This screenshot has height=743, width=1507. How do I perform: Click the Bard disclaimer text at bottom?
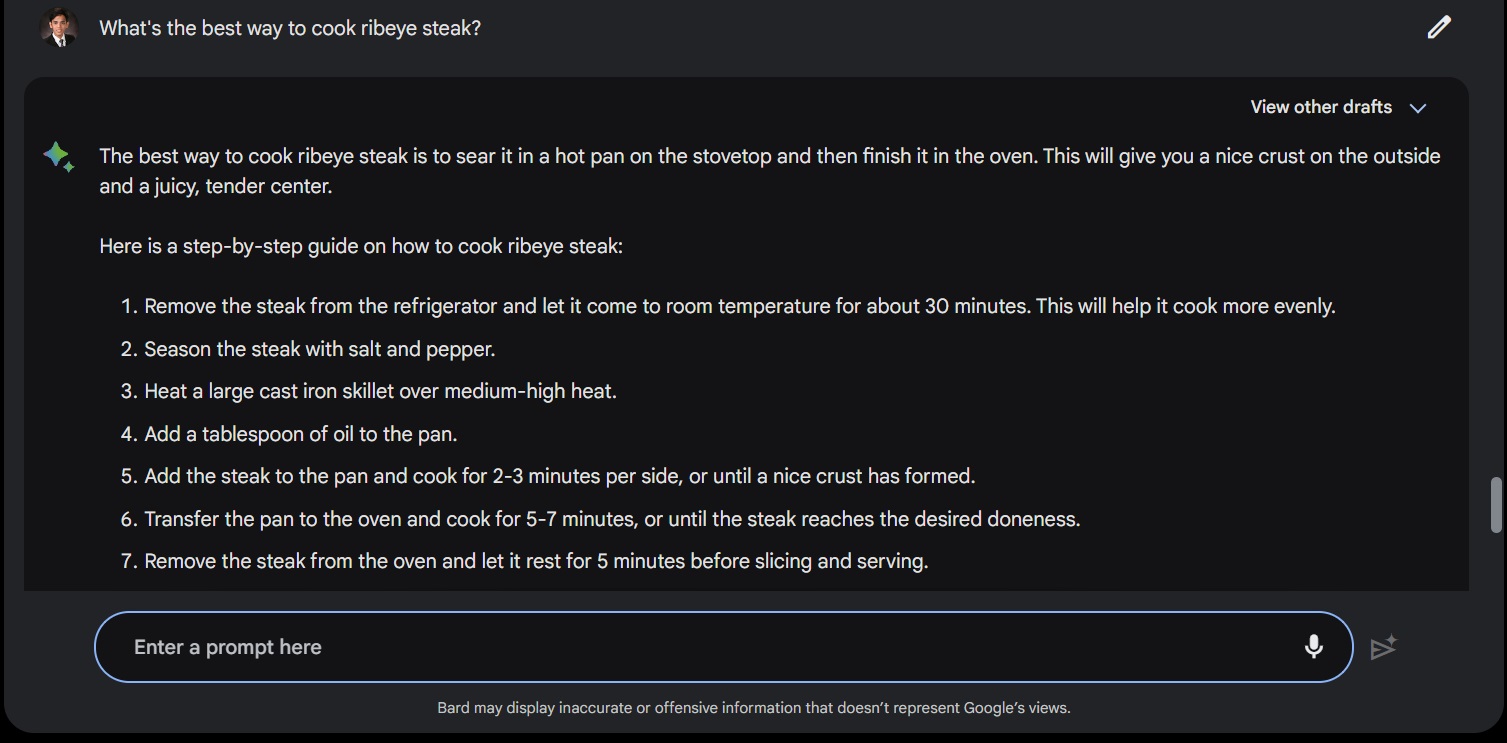pyautogui.click(x=753, y=708)
